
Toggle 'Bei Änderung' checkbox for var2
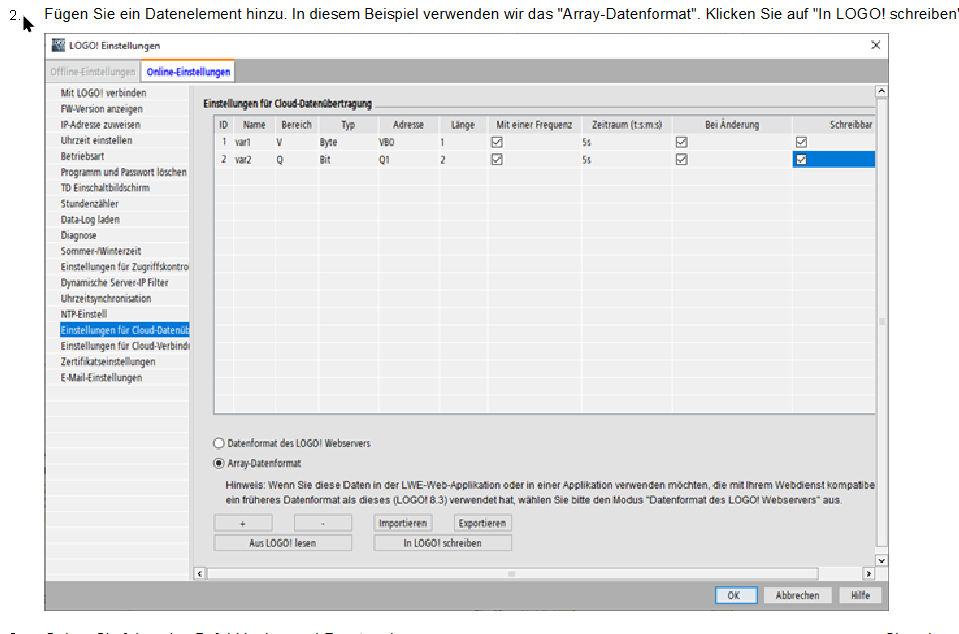(681, 160)
